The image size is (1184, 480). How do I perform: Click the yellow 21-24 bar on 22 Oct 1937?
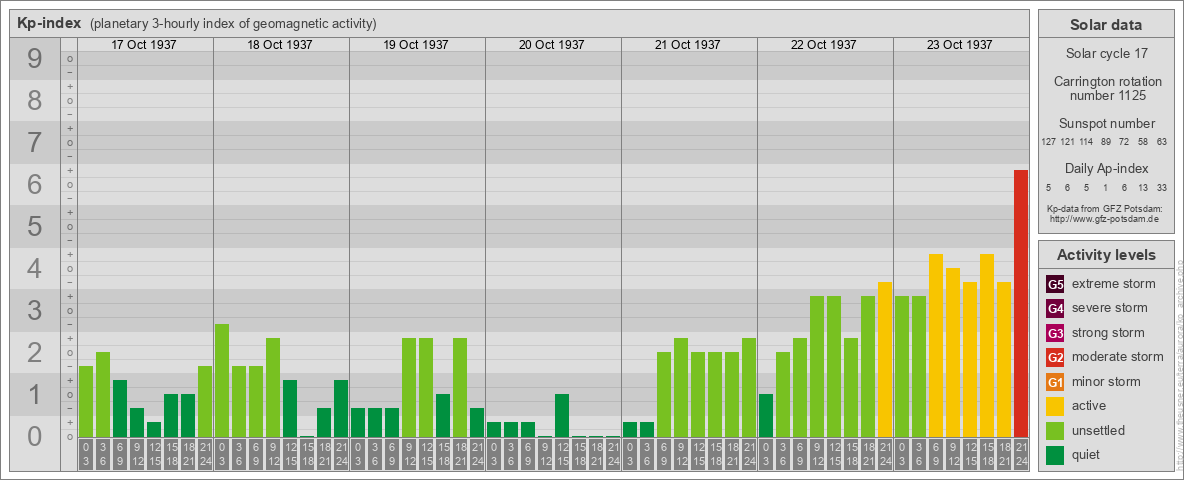885,359
